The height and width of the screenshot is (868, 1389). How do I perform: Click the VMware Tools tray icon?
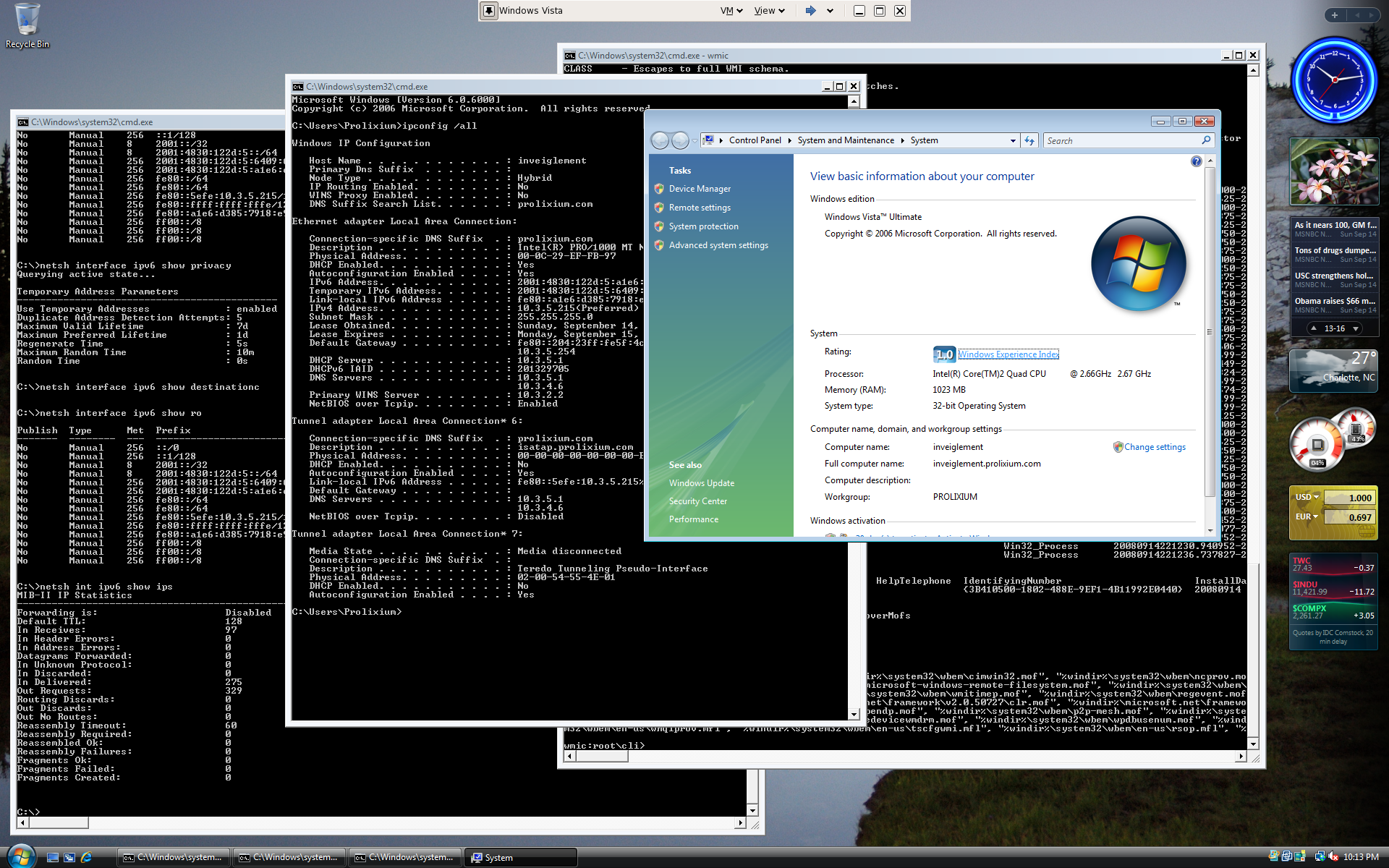1287,857
